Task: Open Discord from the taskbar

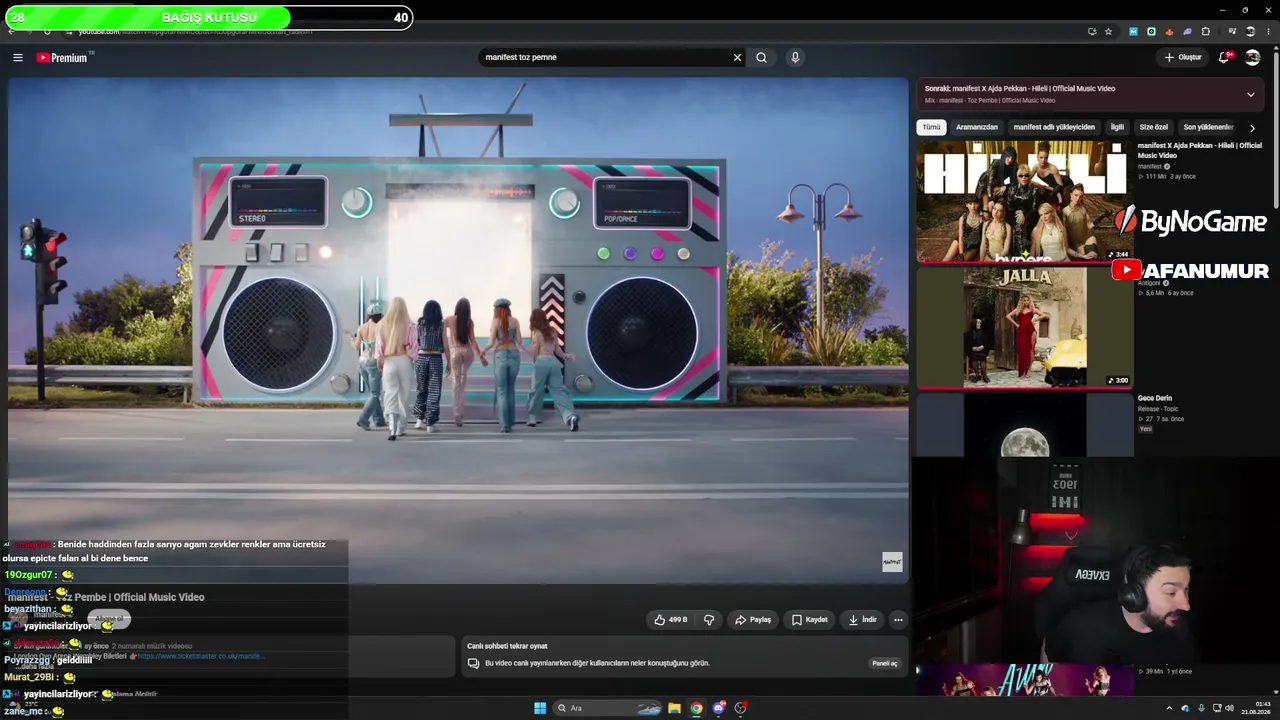Action: coord(718,708)
